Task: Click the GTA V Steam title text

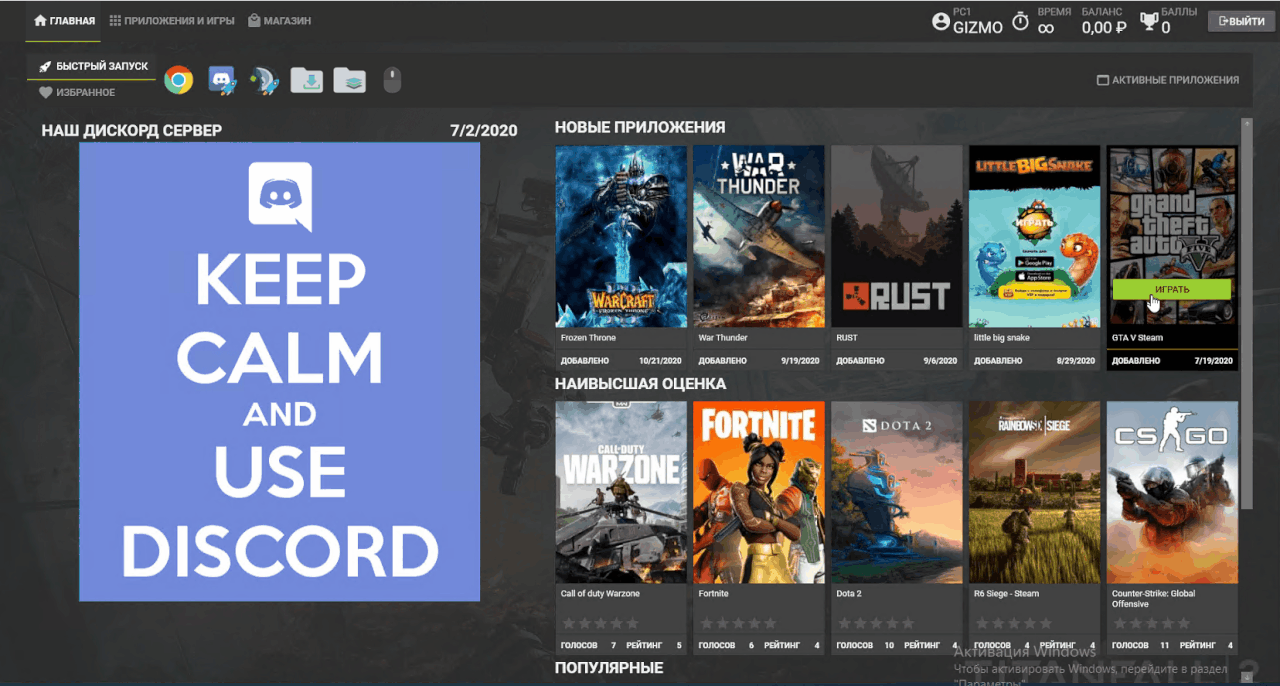Action: point(1138,338)
